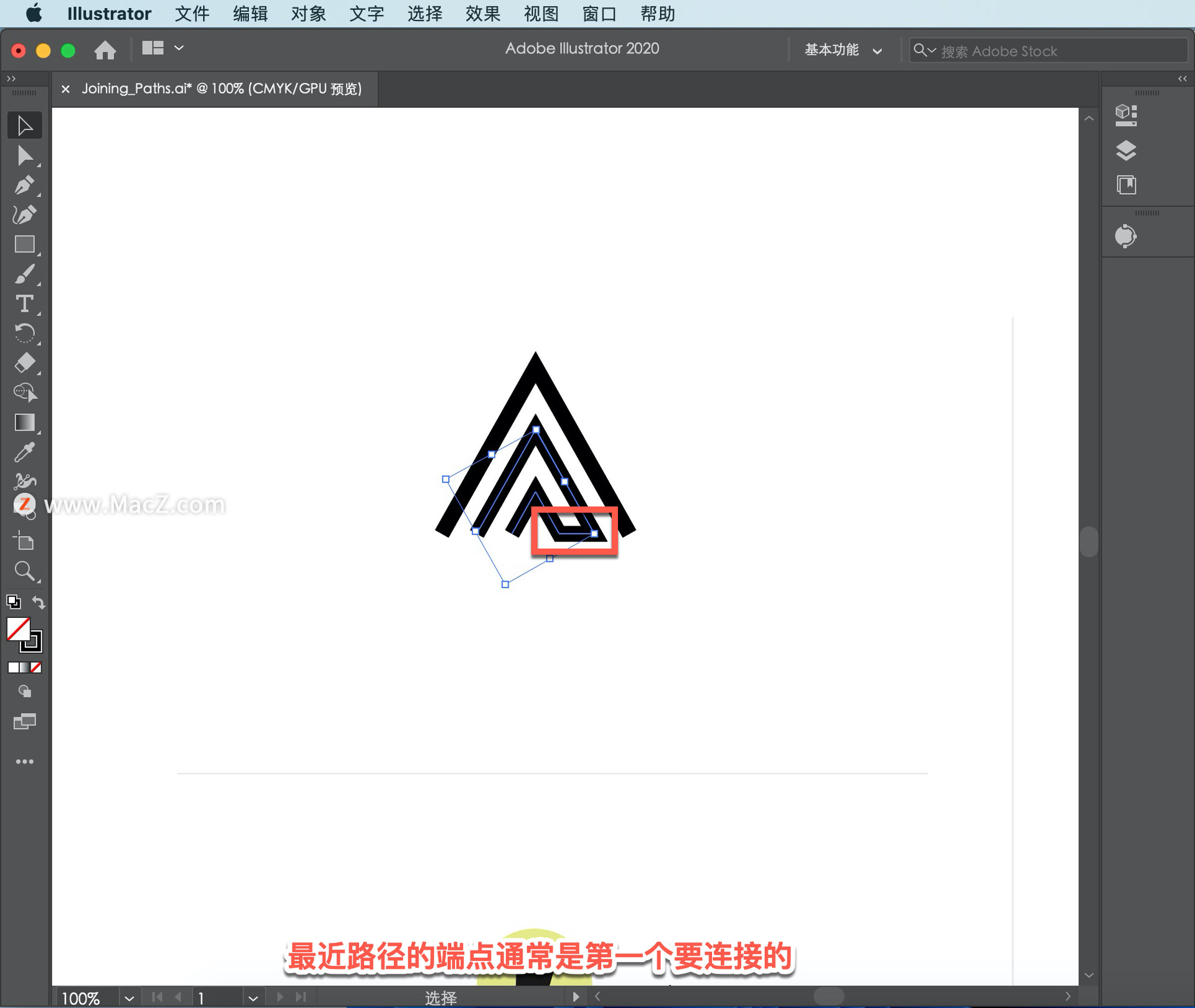The height and width of the screenshot is (1008, 1195).
Task: Swap fill and stroke colors
Action: coord(39,602)
